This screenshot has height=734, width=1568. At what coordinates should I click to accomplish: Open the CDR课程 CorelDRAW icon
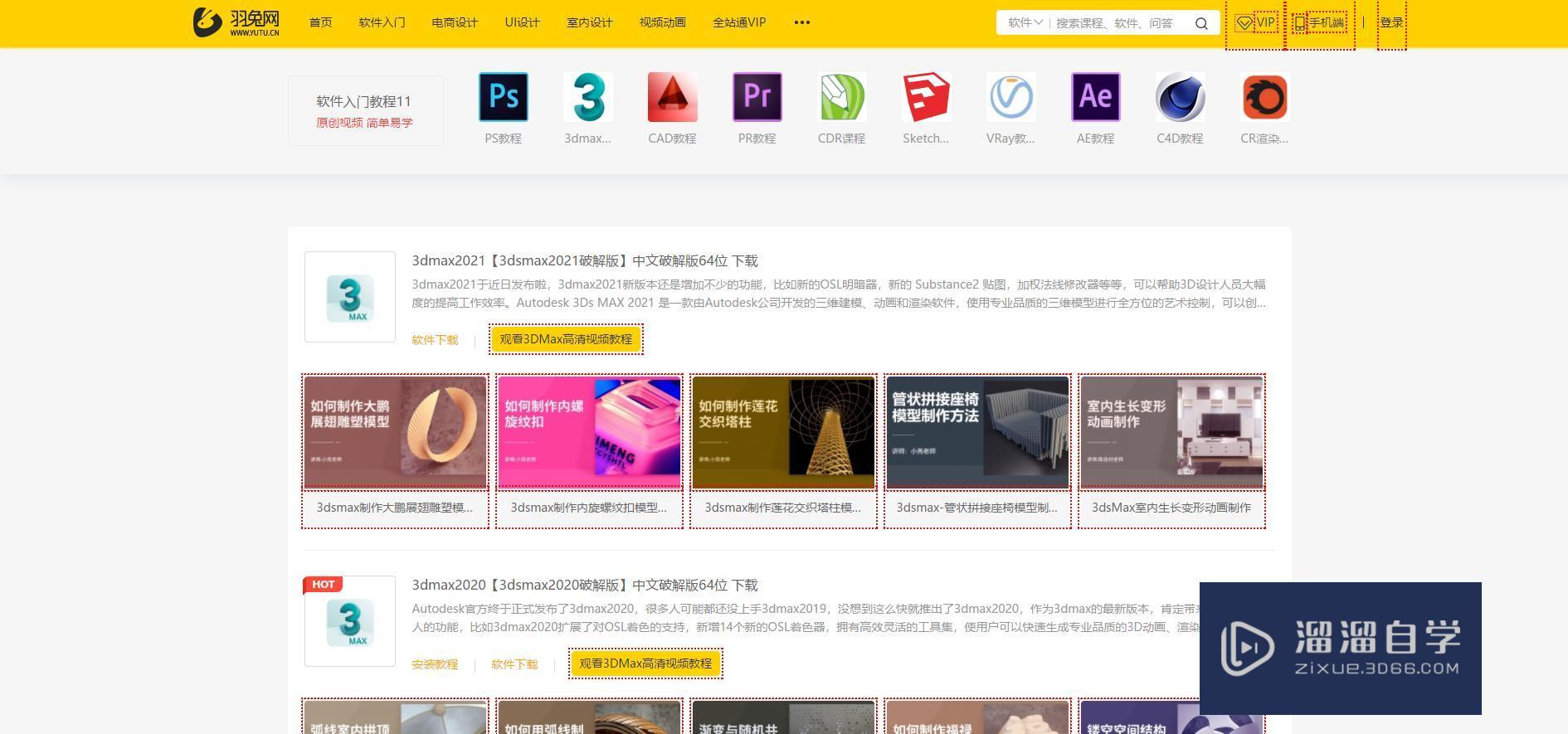pos(841,97)
